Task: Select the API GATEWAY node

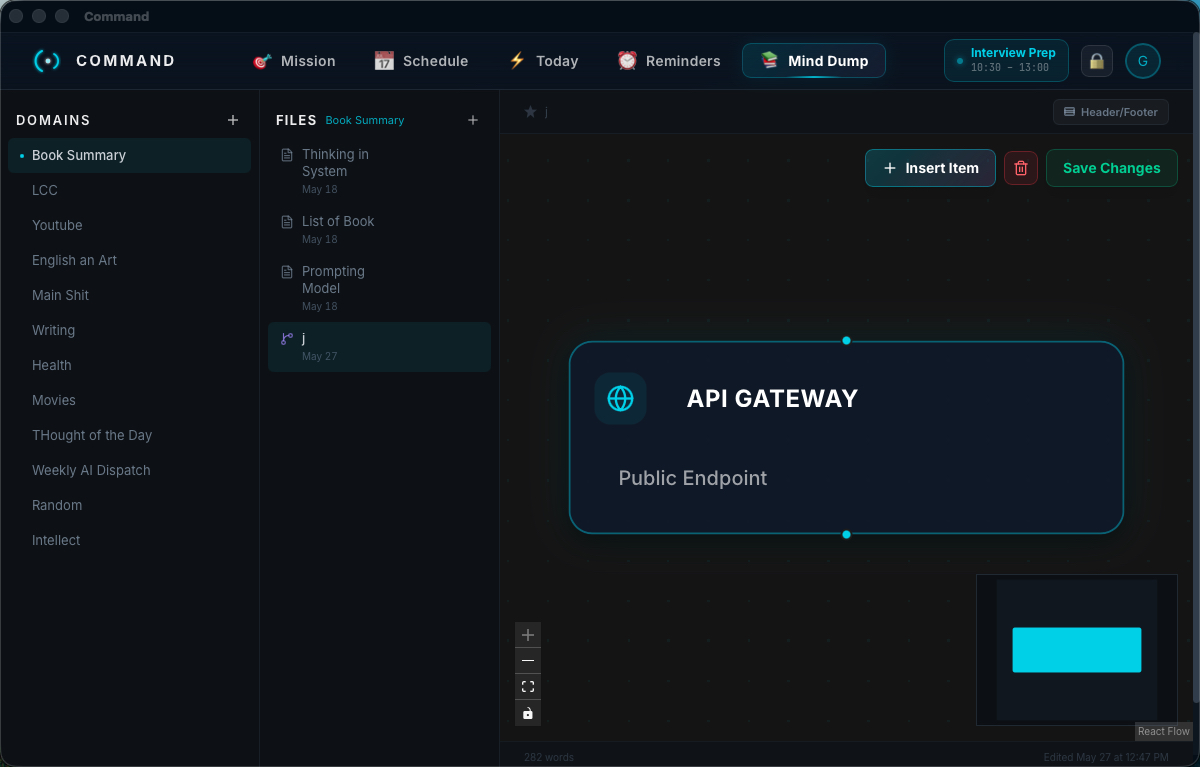Action: click(x=846, y=437)
